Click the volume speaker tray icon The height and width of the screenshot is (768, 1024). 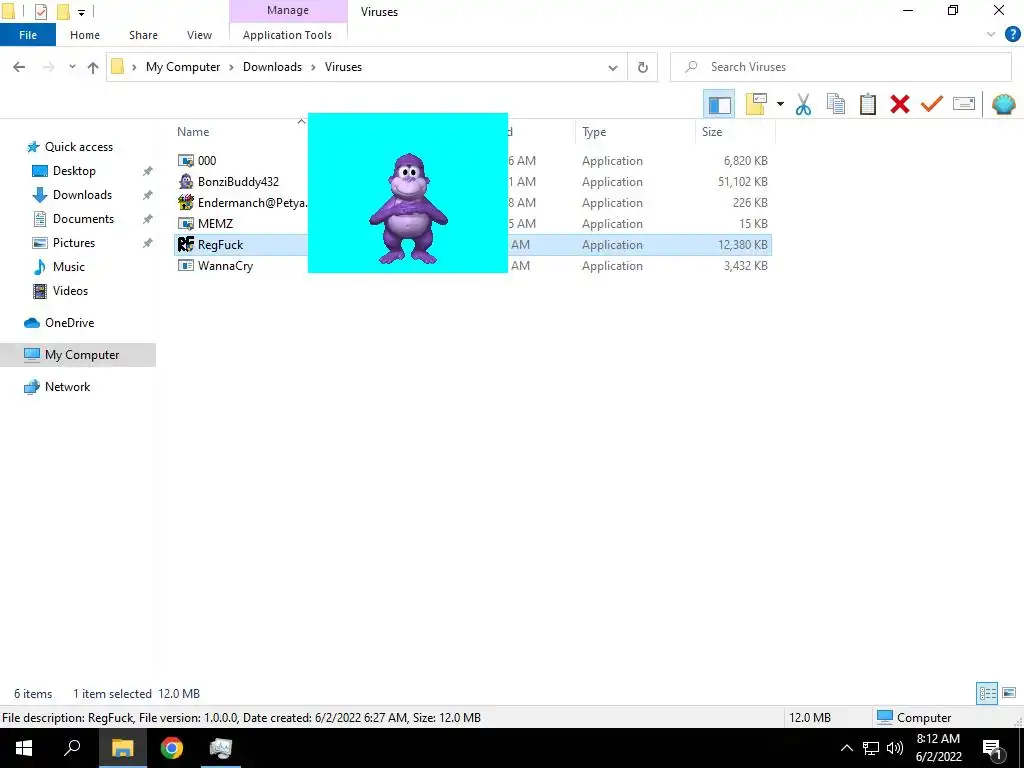pyautogui.click(x=895, y=748)
